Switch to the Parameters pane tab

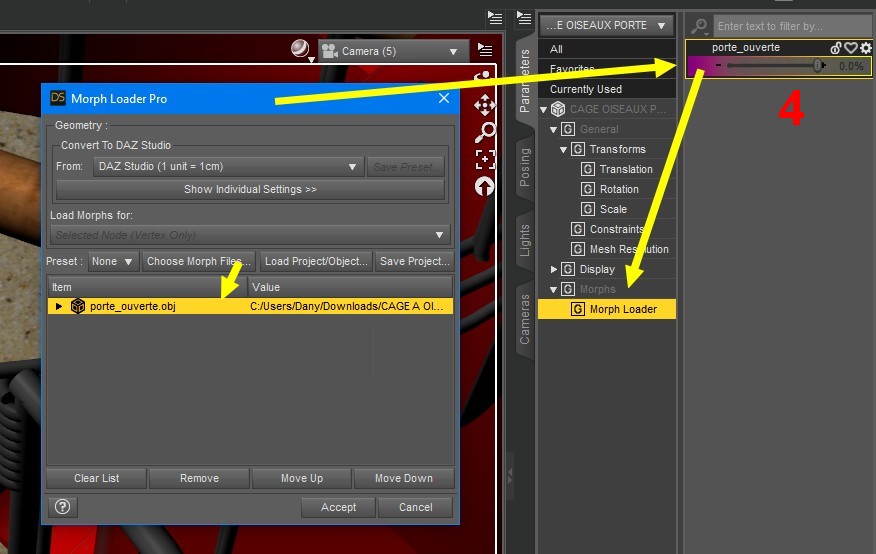pyautogui.click(x=525, y=80)
